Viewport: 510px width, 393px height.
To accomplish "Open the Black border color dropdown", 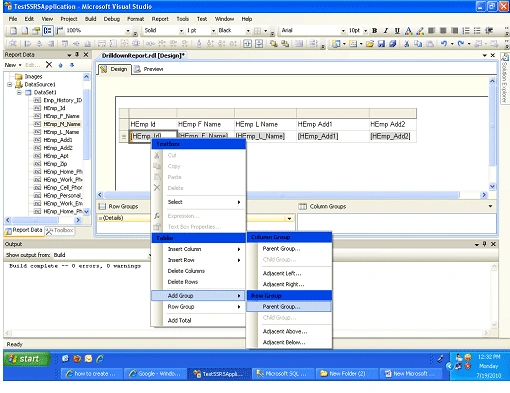I will [248, 31].
